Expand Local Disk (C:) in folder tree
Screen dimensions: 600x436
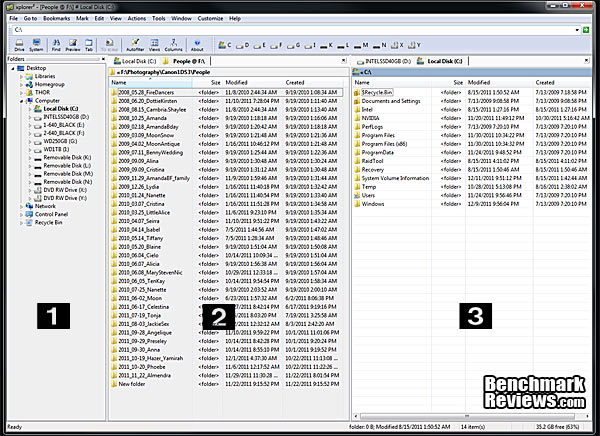[x=30, y=109]
